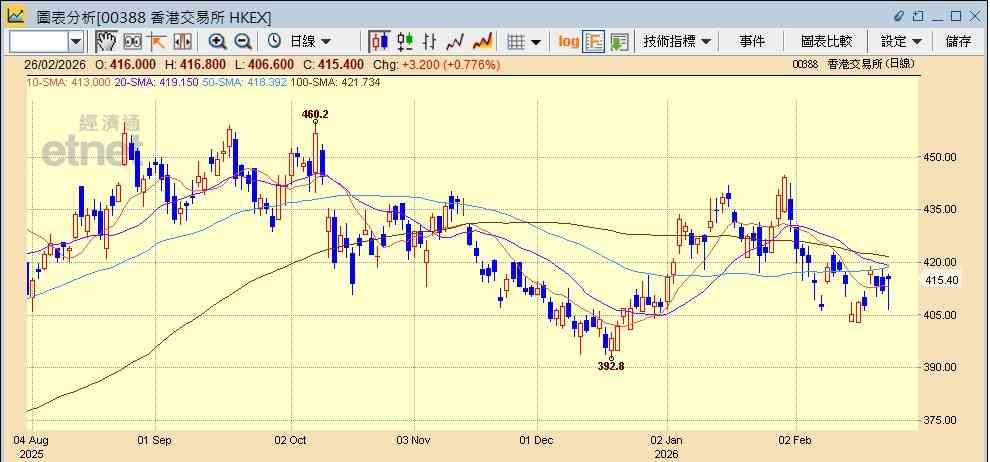Screen dimensions: 990x462
Task: Click the 10-SMA legend label
Action: point(68,82)
